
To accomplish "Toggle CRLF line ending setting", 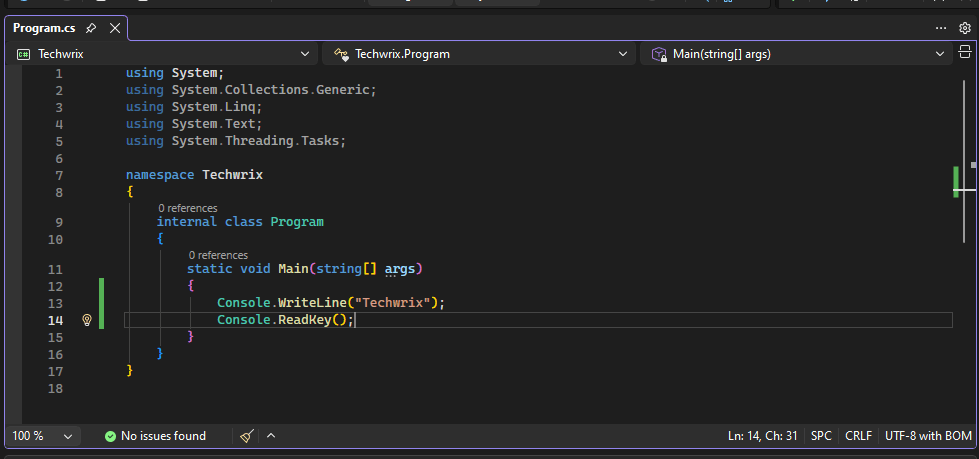I will click(858, 436).
